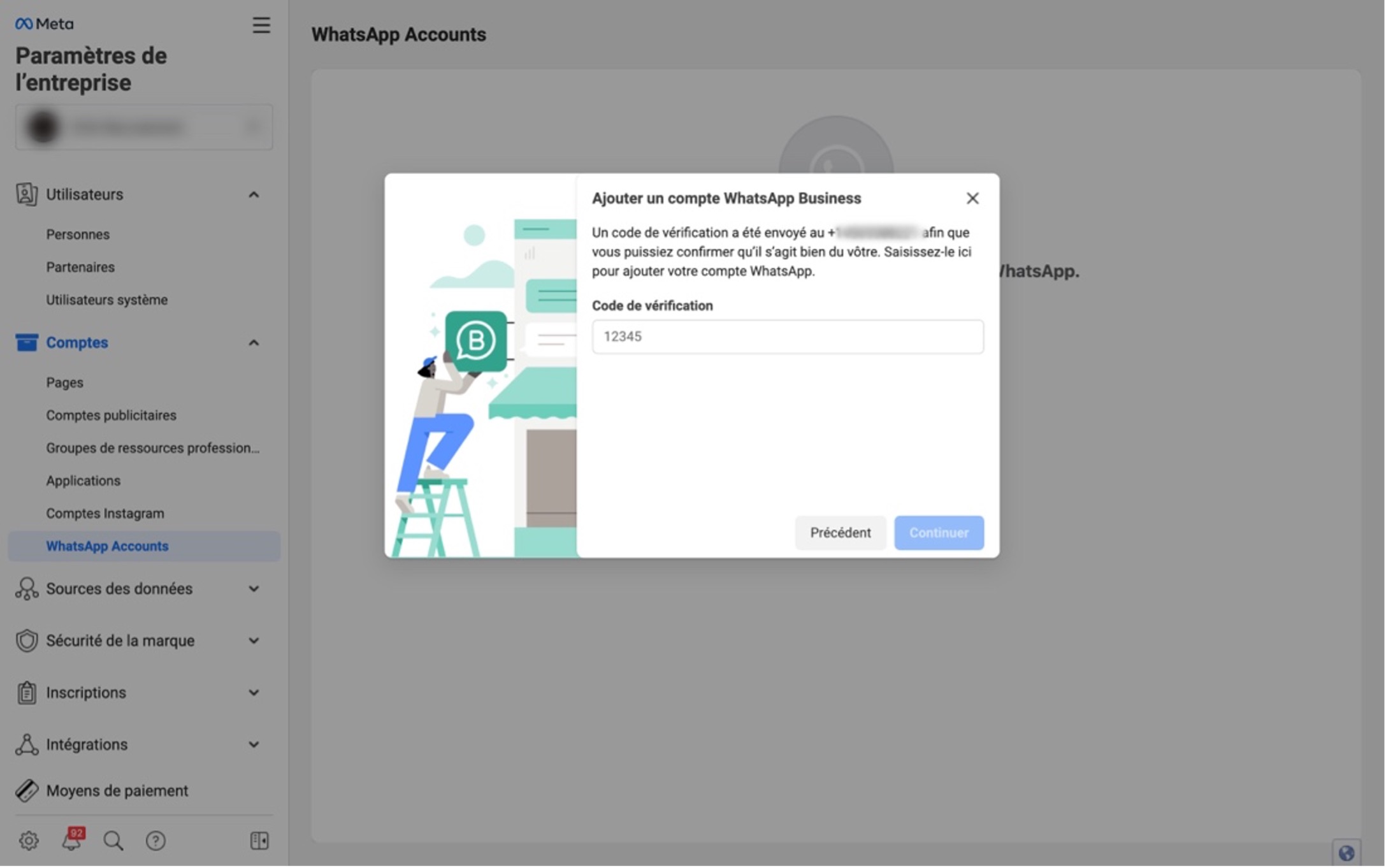Open notifications via the bell icon
Viewport: 1386px width, 868px height.
point(71,841)
